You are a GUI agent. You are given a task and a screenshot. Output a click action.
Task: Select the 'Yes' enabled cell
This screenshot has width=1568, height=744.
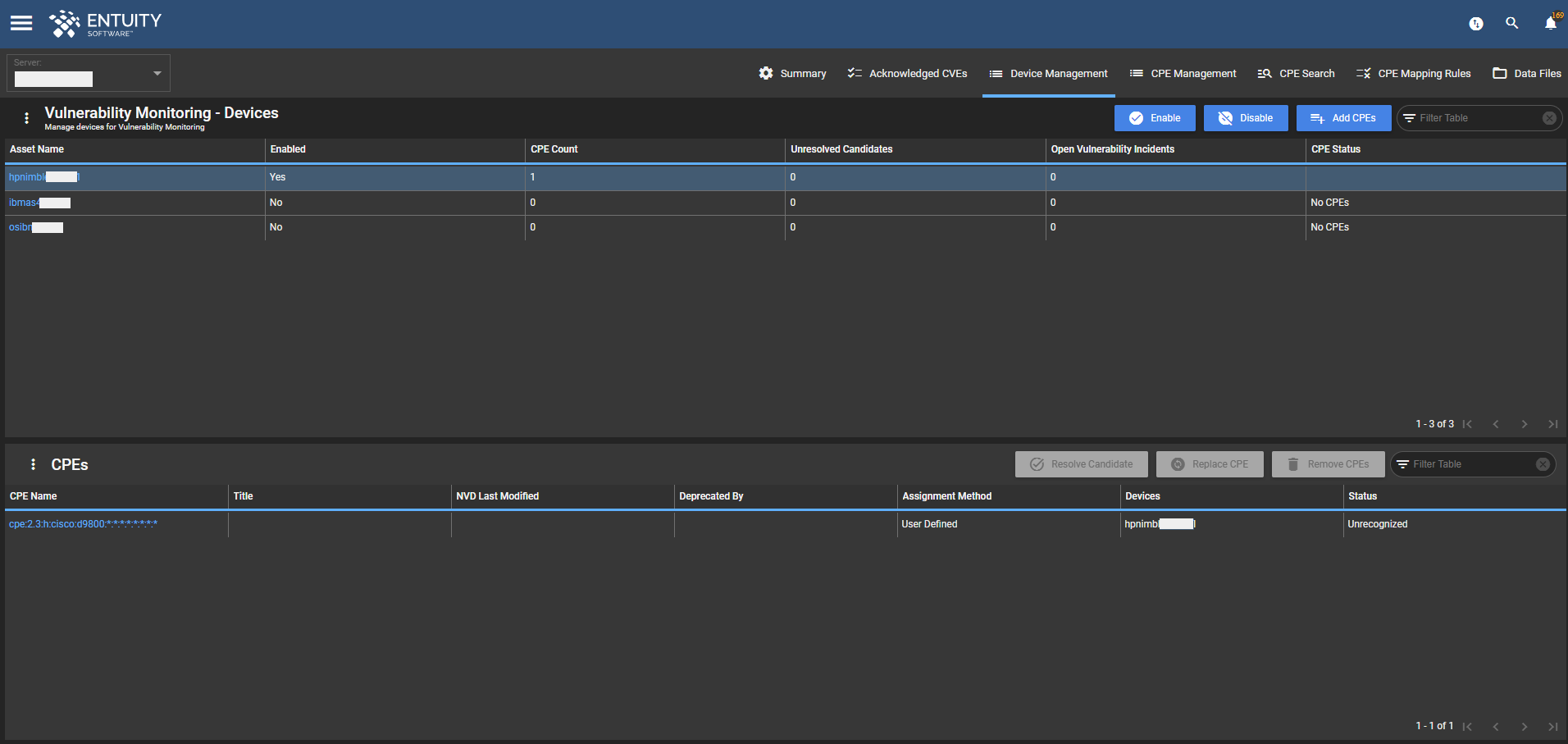(x=278, y=177)
